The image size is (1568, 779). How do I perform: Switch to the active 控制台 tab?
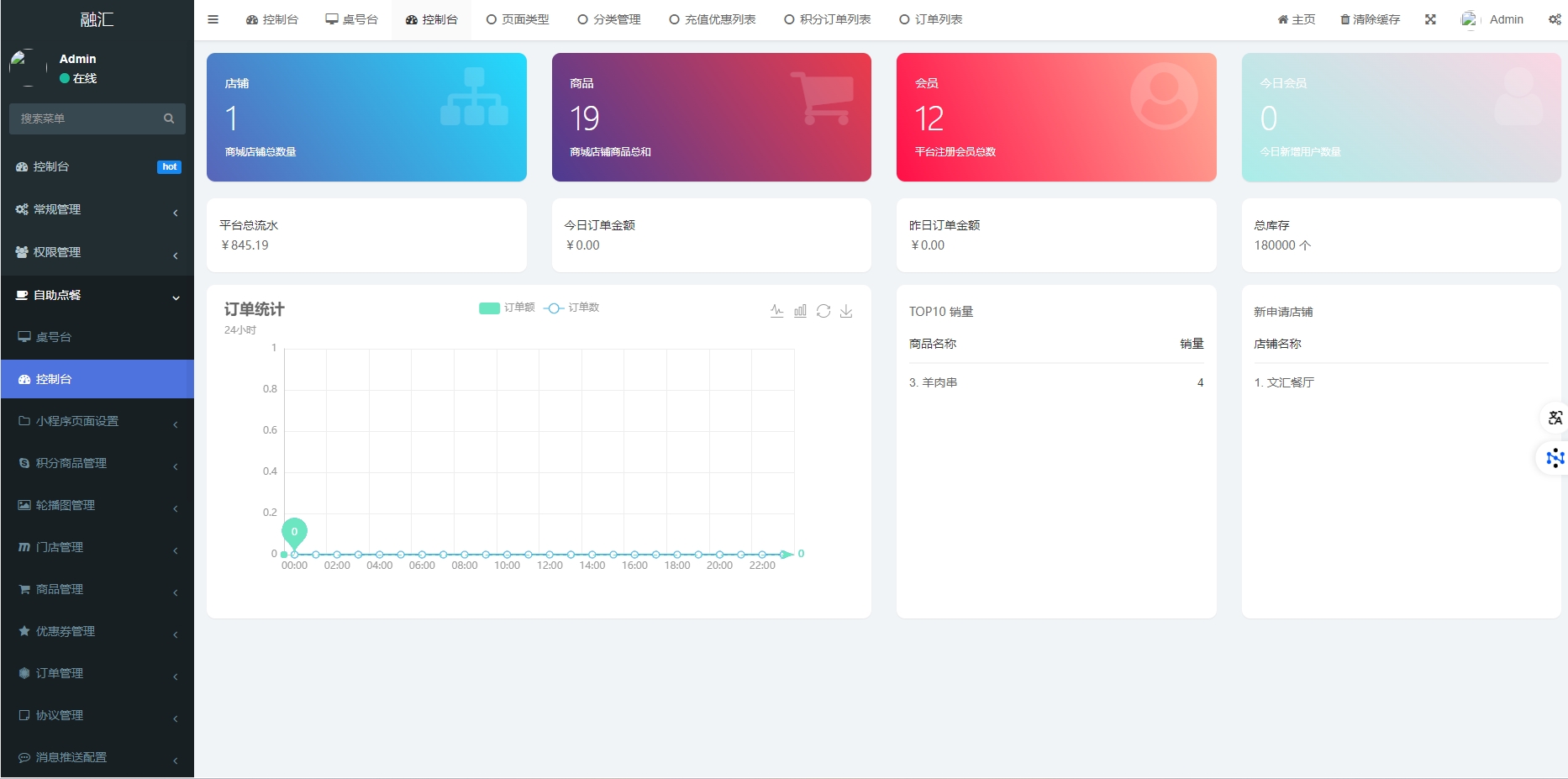click(x=432, y=19)
